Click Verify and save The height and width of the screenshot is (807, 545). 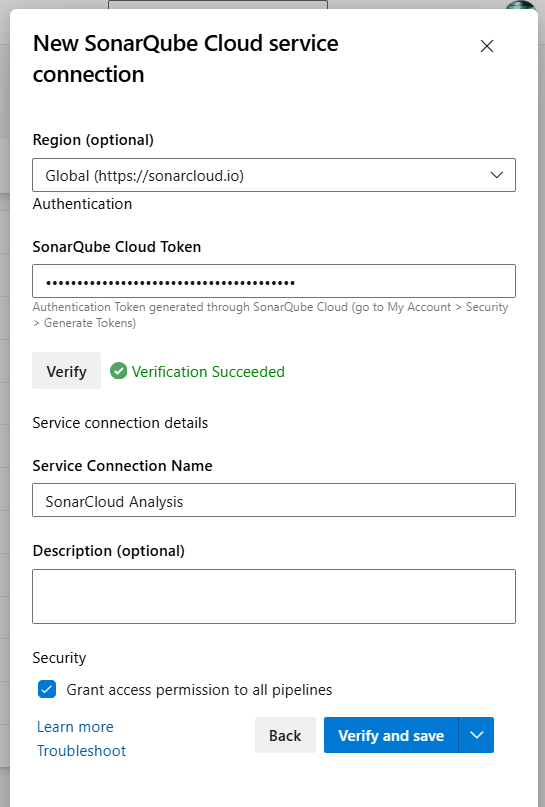(x=391, y=735)
